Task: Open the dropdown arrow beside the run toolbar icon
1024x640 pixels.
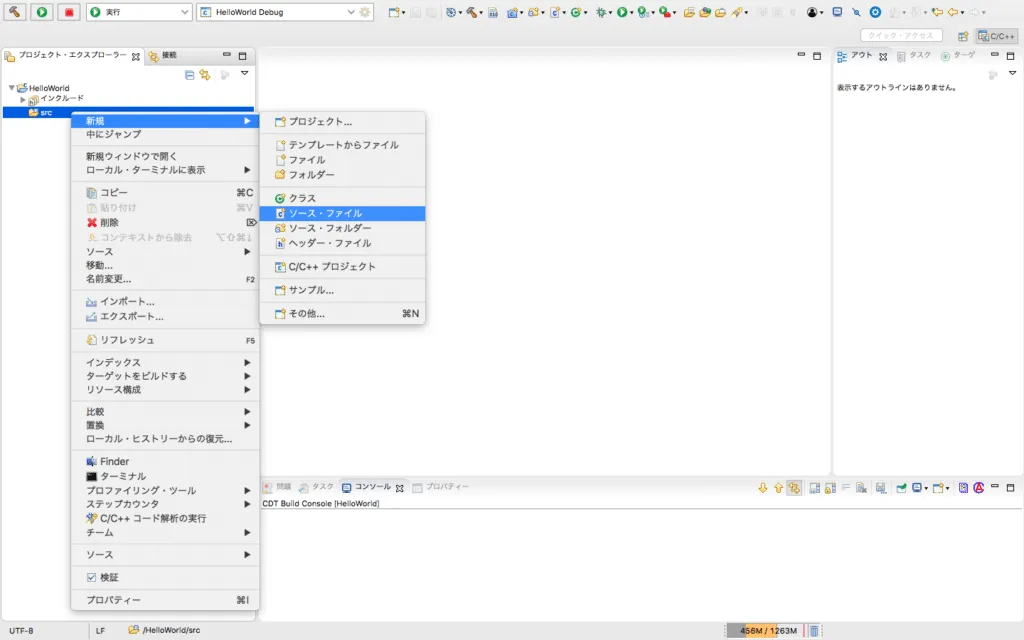Action: click(632, 13)
